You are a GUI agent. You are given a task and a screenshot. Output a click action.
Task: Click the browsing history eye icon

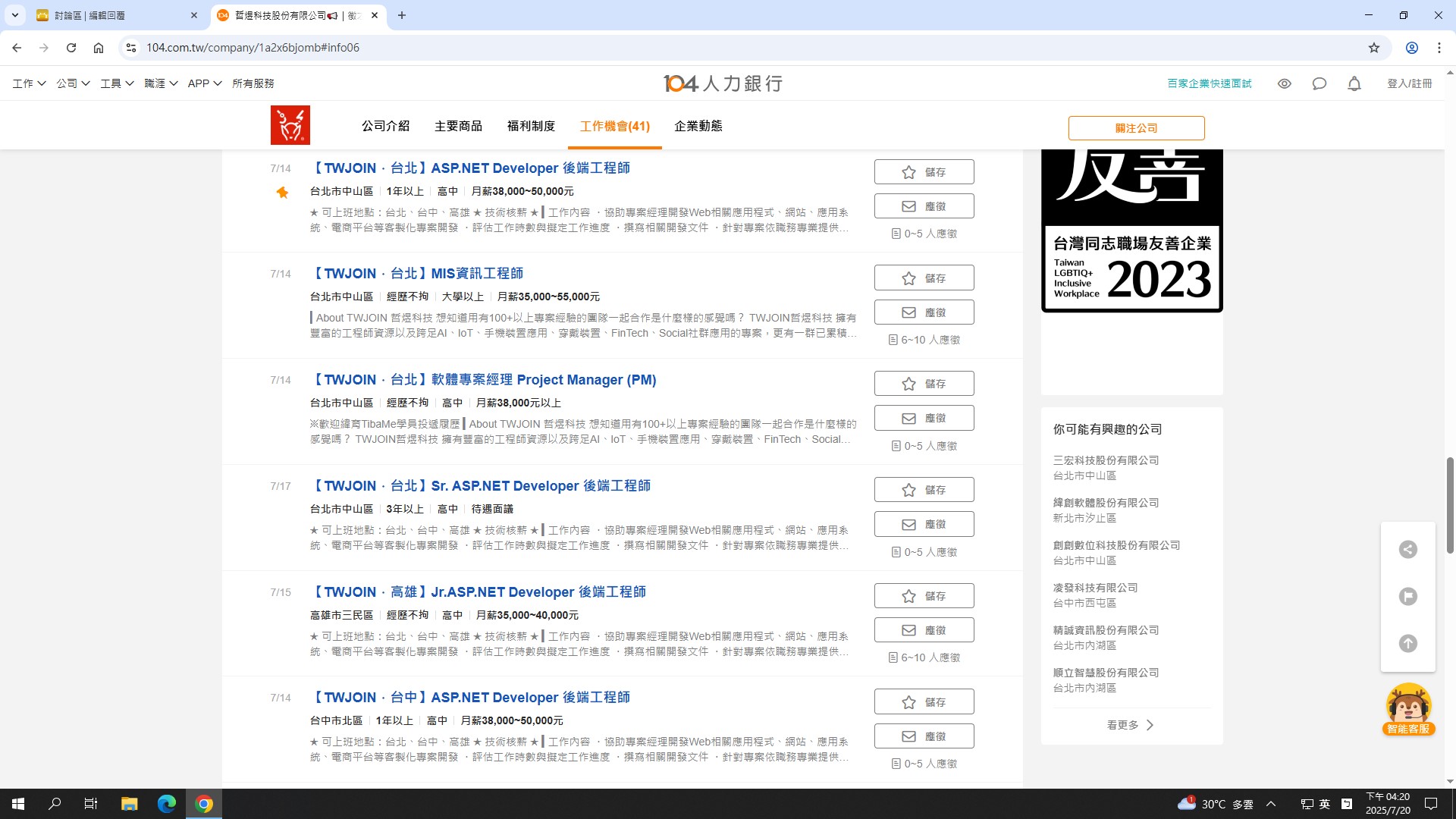1285,83
